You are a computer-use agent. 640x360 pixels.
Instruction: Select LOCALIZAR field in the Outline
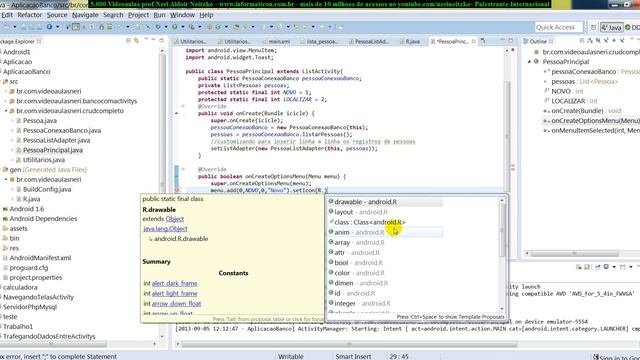[x=570, y=101]
